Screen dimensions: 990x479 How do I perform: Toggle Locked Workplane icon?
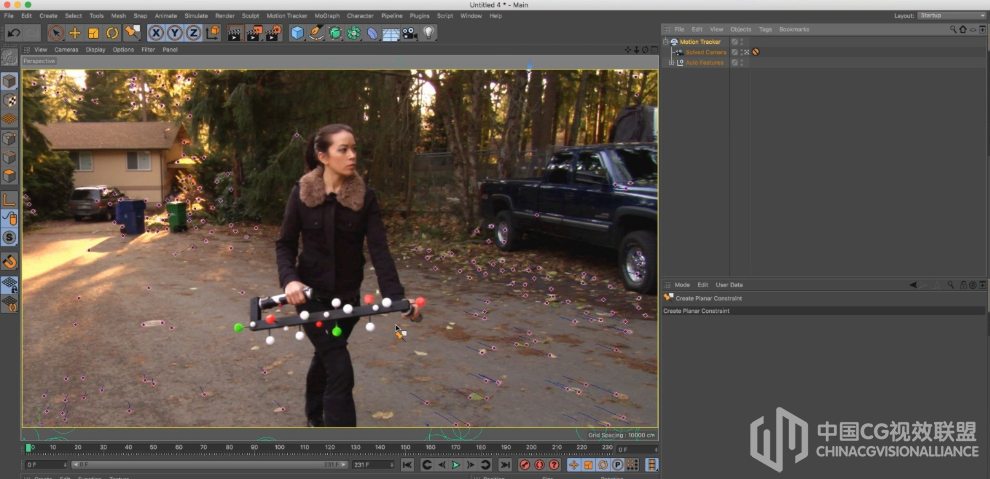[x=9, y=285]
